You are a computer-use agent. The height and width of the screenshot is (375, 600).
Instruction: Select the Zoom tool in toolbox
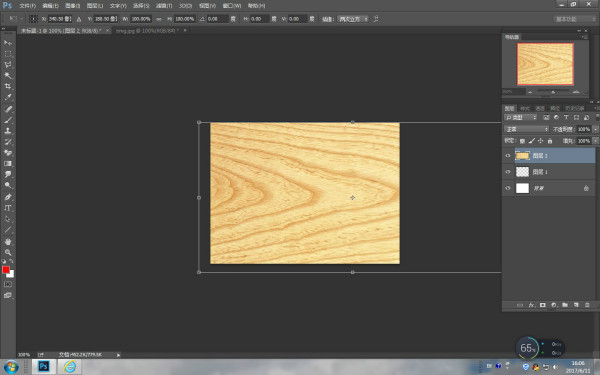pos(8,253)
